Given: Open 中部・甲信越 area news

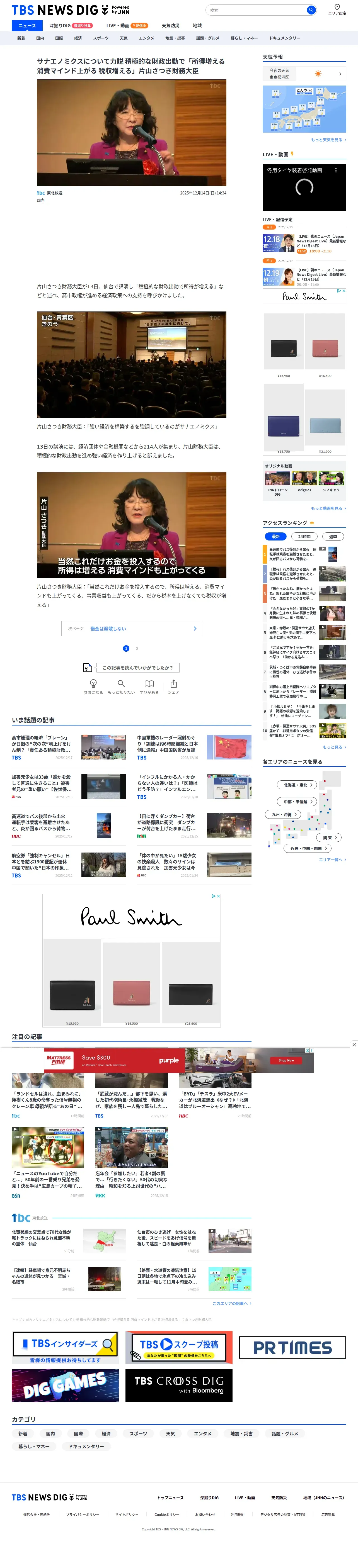Looking at the screenshot, I should pyautogui.click(x=297, y=802).
